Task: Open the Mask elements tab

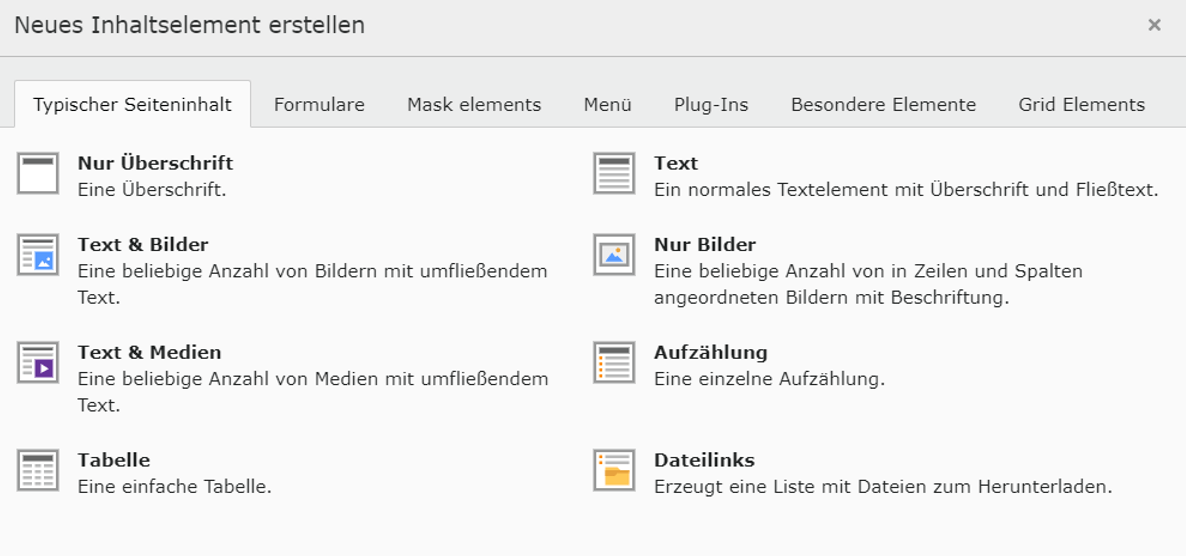Action: coord(474,105)
